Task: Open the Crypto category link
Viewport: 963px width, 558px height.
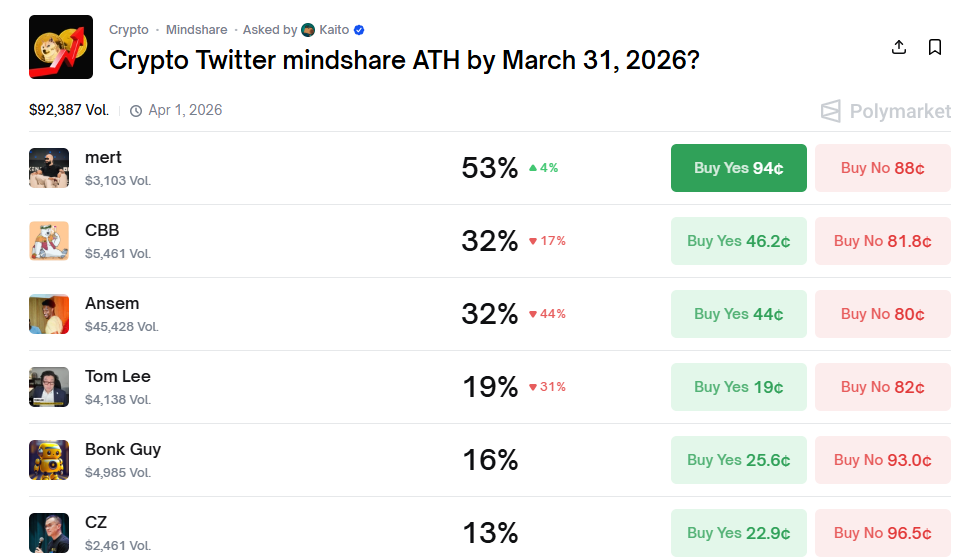Action: tap(129, 30)
